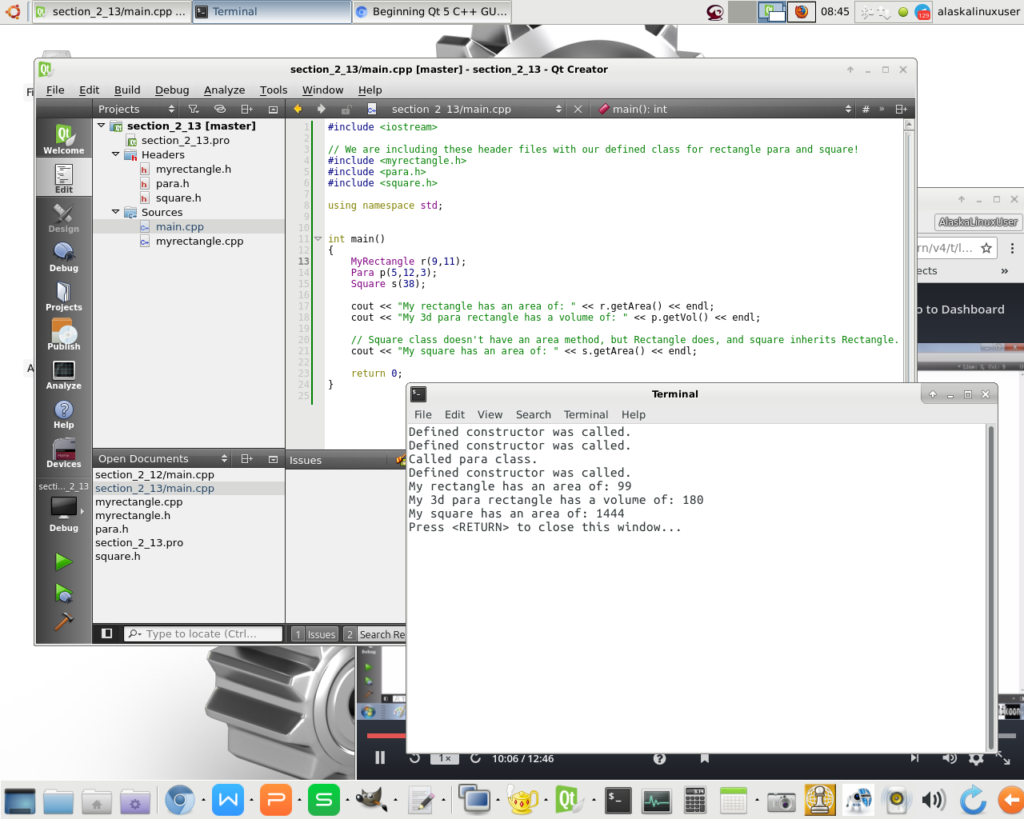Open the Help mode icon
The width and height of the screenshot is (1024, 819).
(63, 413)
